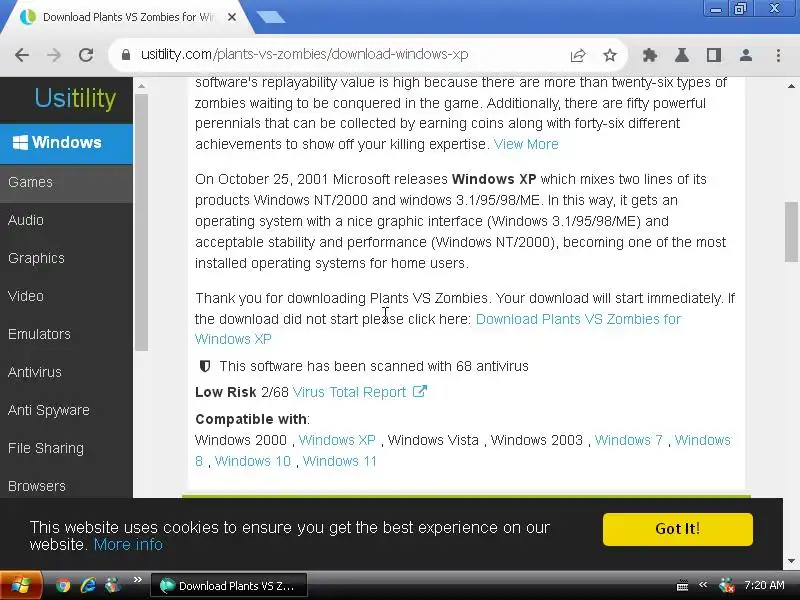Open a new browser tab

pos(271,17)
